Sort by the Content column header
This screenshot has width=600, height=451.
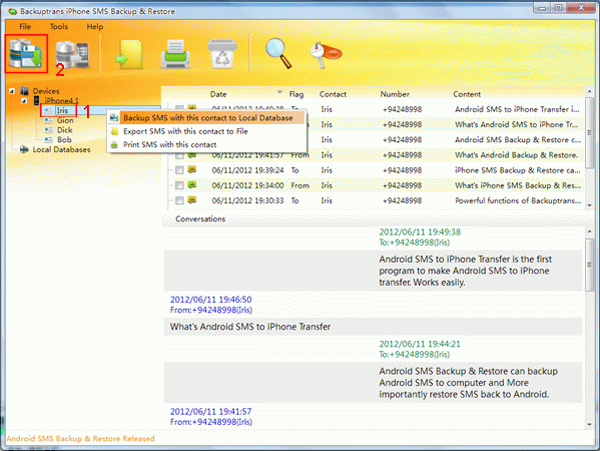click(x=467, y=94)
